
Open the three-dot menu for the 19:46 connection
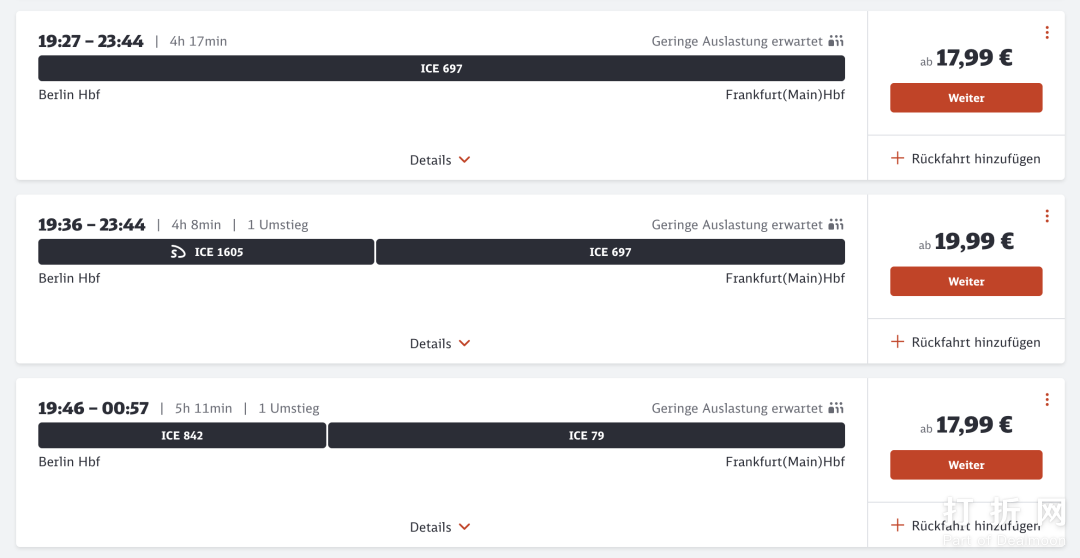coord(1047,400)
